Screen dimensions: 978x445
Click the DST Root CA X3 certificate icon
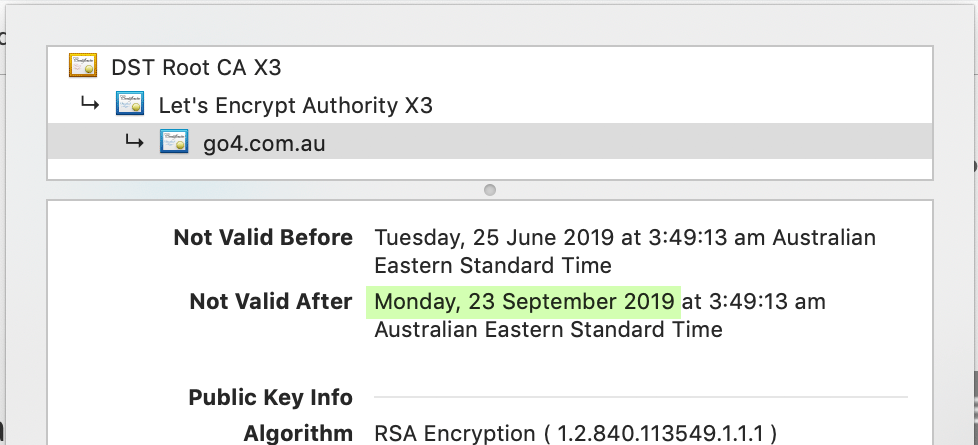tap(82, 66)
